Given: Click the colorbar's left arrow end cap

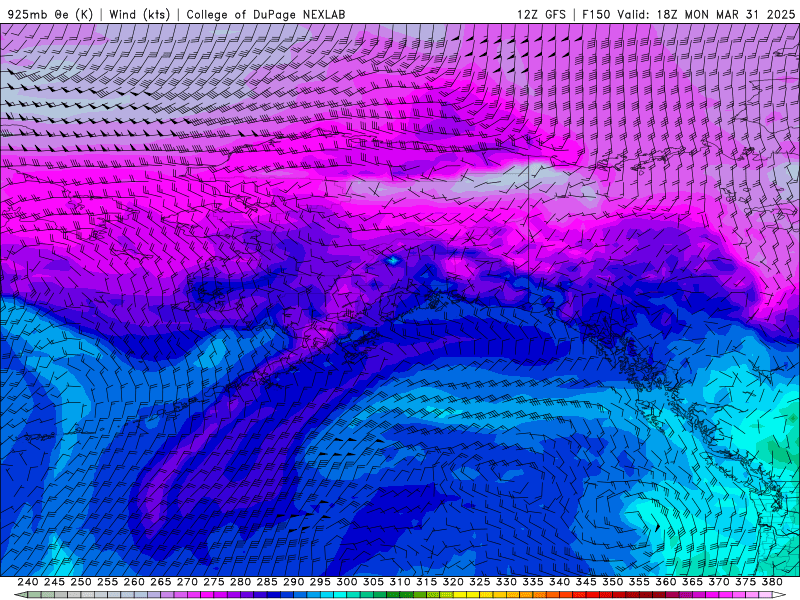Looking at the screenshot, I should pyautogui.click(x=20, y=595).
